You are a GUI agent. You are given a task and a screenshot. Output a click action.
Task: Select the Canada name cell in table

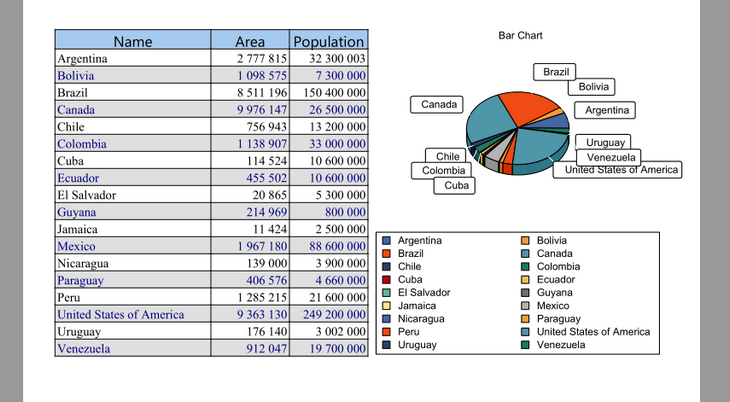tap(133, 109)
